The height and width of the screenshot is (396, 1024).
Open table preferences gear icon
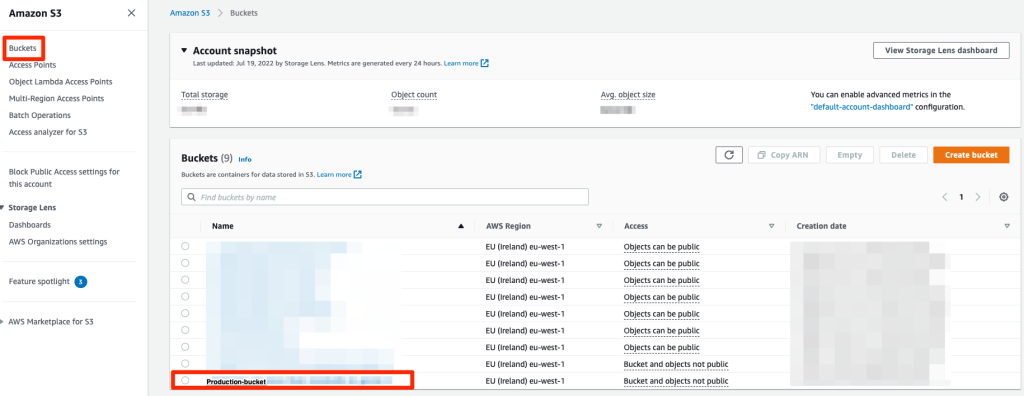1004,197
